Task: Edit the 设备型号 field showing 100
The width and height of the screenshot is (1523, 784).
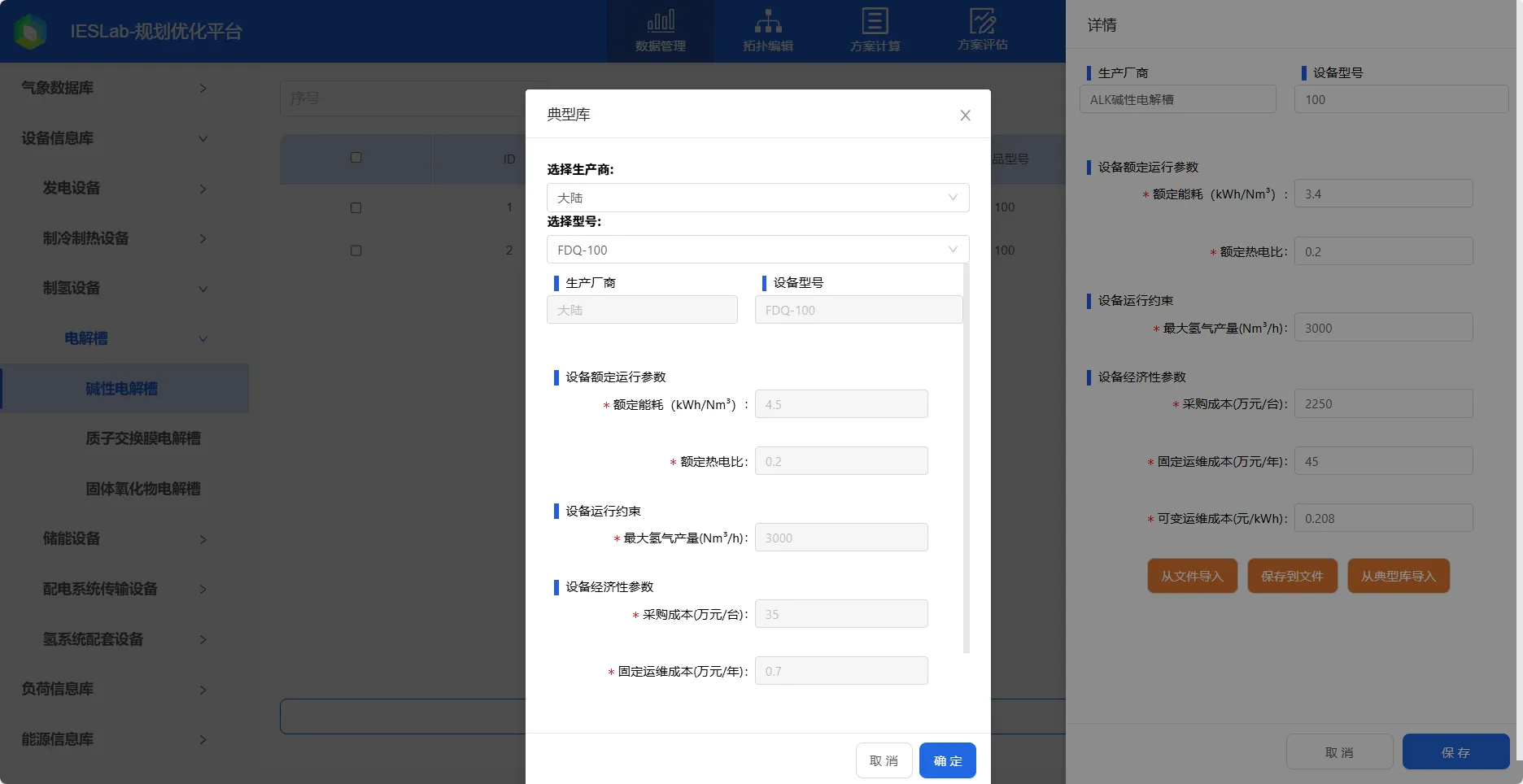Action: 1401,99
